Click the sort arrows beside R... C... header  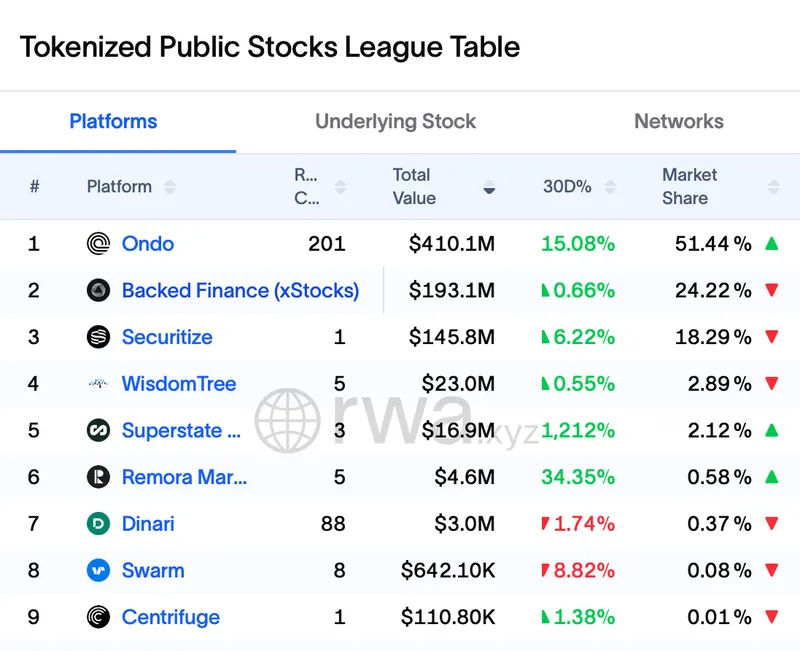339,187
